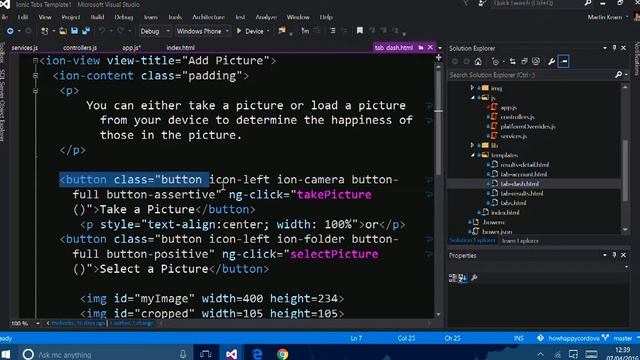Collapse the ion-content tag in editor
This screenshot has height=360, width=640.
(x=36, y=76)
